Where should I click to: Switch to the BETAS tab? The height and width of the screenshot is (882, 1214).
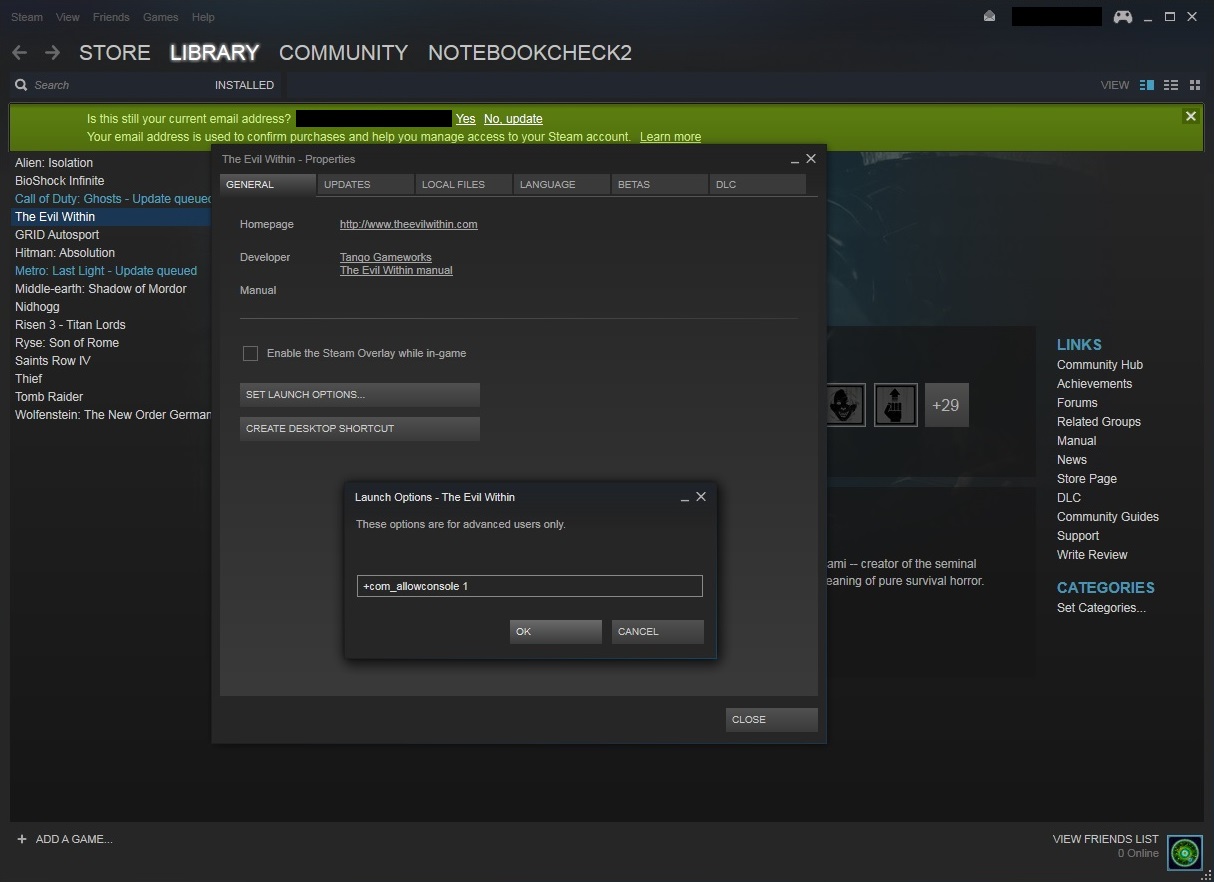click(x=660, y=184)
